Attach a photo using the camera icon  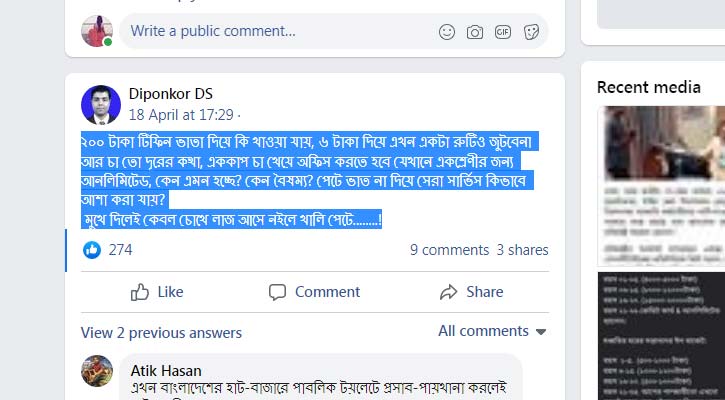[475, 32]
